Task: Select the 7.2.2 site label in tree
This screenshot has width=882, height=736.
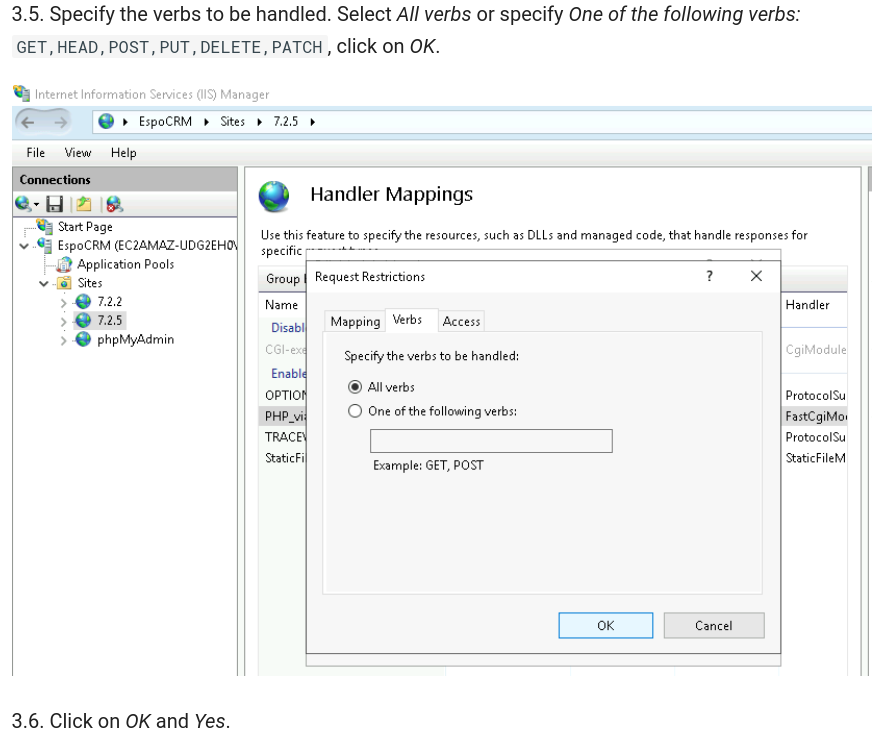Action: [x=110, y=302]
